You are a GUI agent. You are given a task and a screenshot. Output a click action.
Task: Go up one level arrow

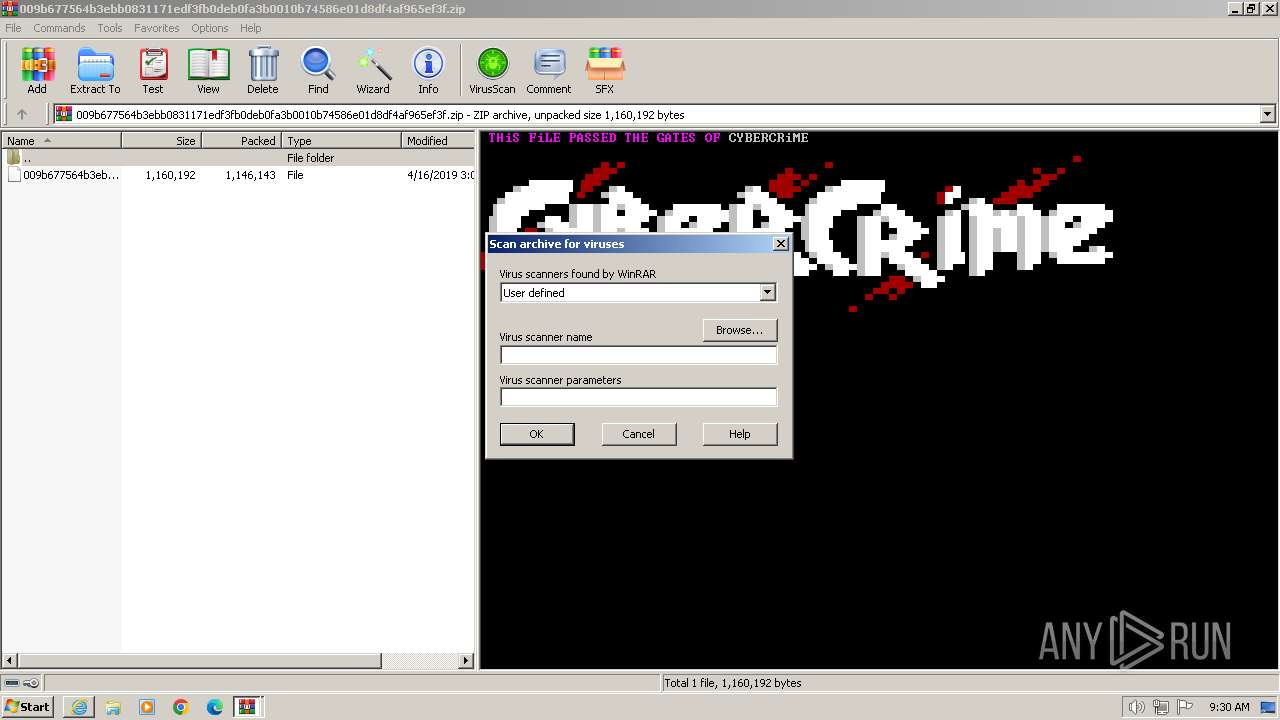(22, 114)
